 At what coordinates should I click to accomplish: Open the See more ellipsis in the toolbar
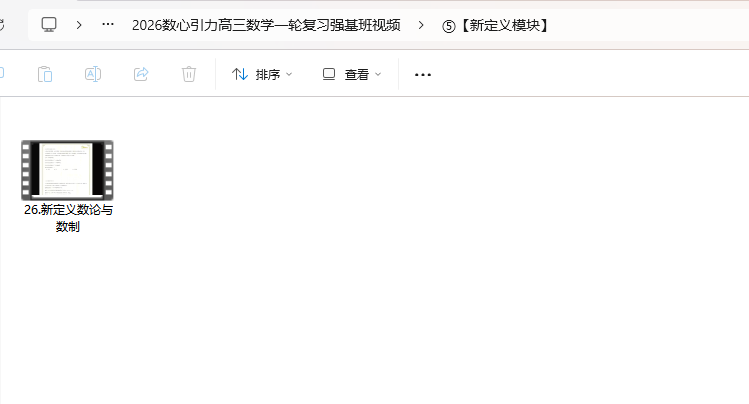tap(423, 74)
